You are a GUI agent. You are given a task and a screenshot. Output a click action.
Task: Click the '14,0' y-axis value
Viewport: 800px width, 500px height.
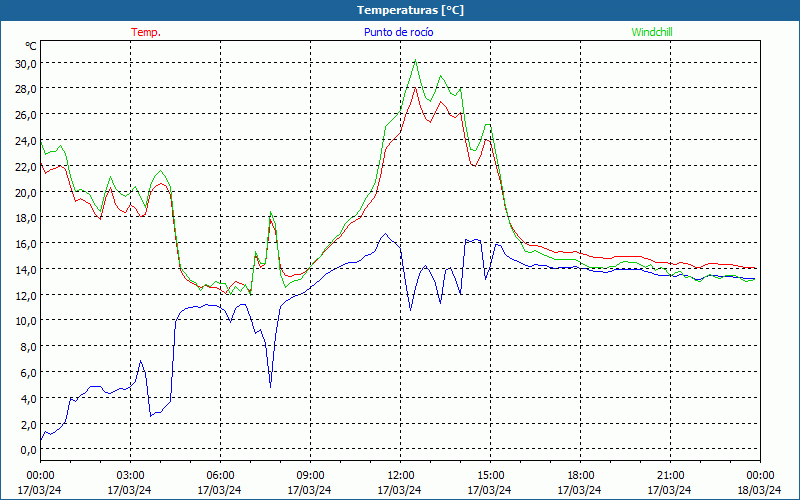pos(25,269)
